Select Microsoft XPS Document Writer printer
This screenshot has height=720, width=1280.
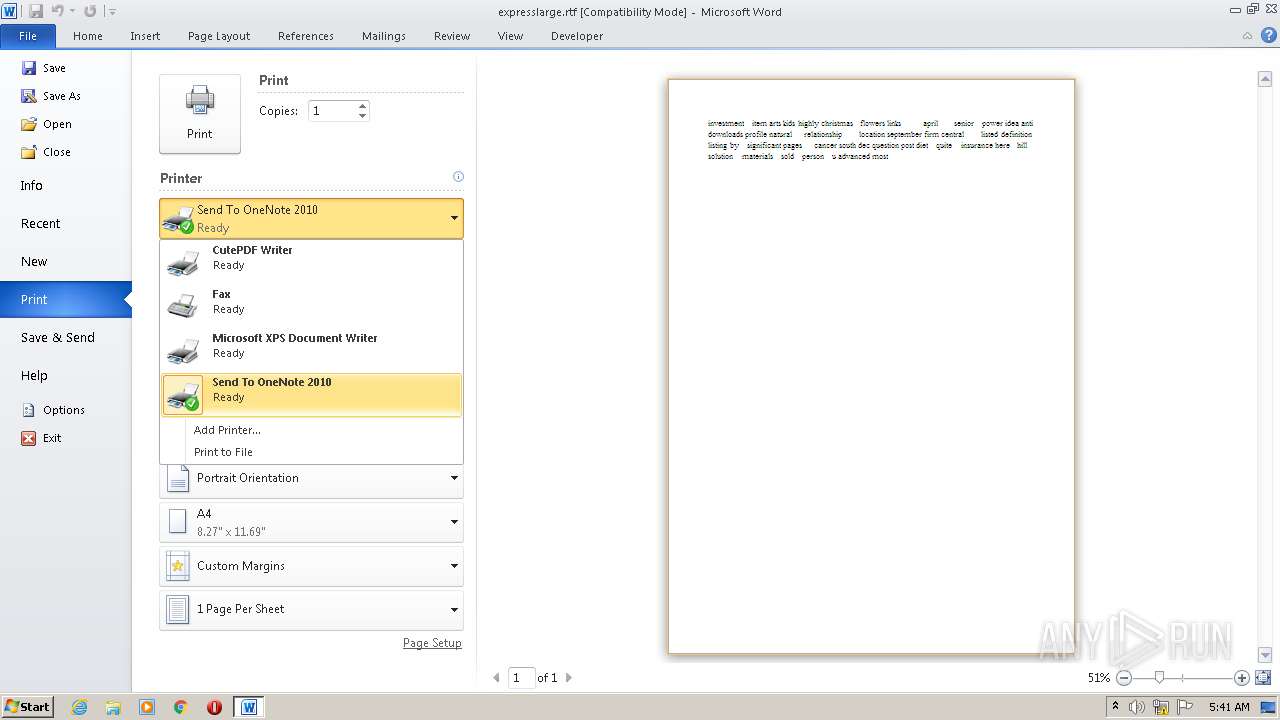coord(311,351)
